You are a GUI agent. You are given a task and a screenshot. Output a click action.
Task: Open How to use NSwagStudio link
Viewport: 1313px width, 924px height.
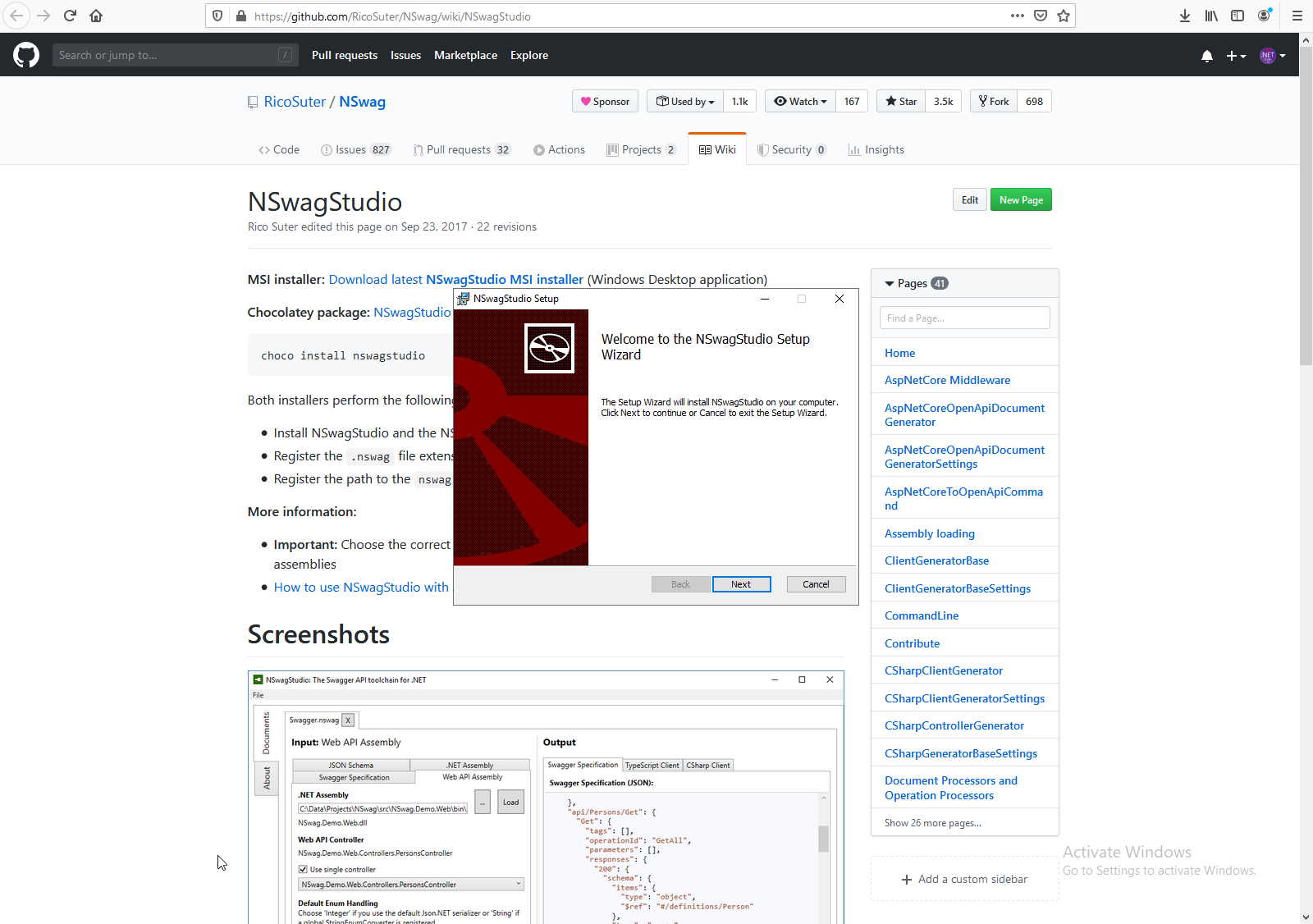[361, 588]
